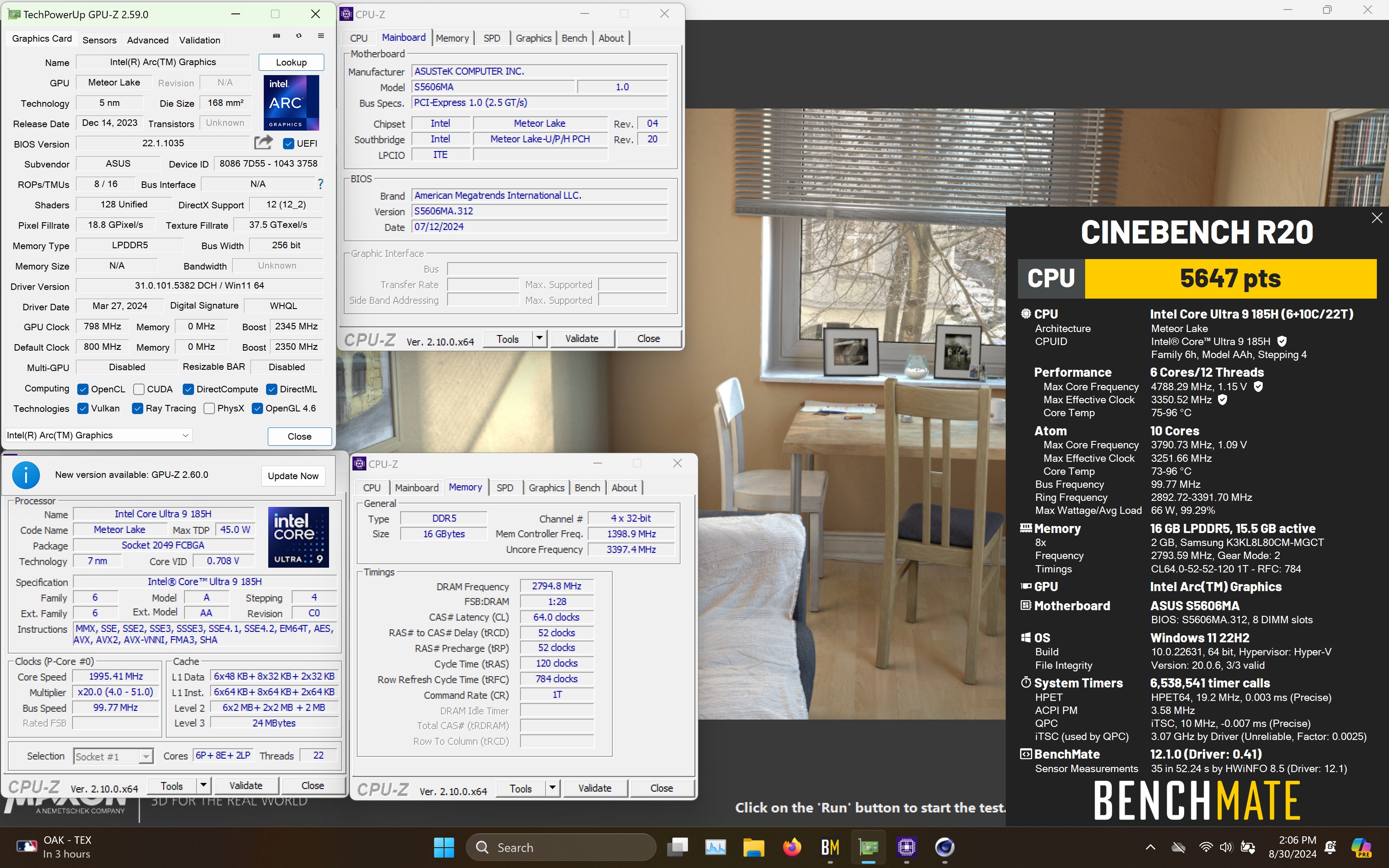The height and width of the screenshot is (868, 1389).
Task: Expand Tools arrow in CPU-Z Mainboard window
Action: point(539,339)
